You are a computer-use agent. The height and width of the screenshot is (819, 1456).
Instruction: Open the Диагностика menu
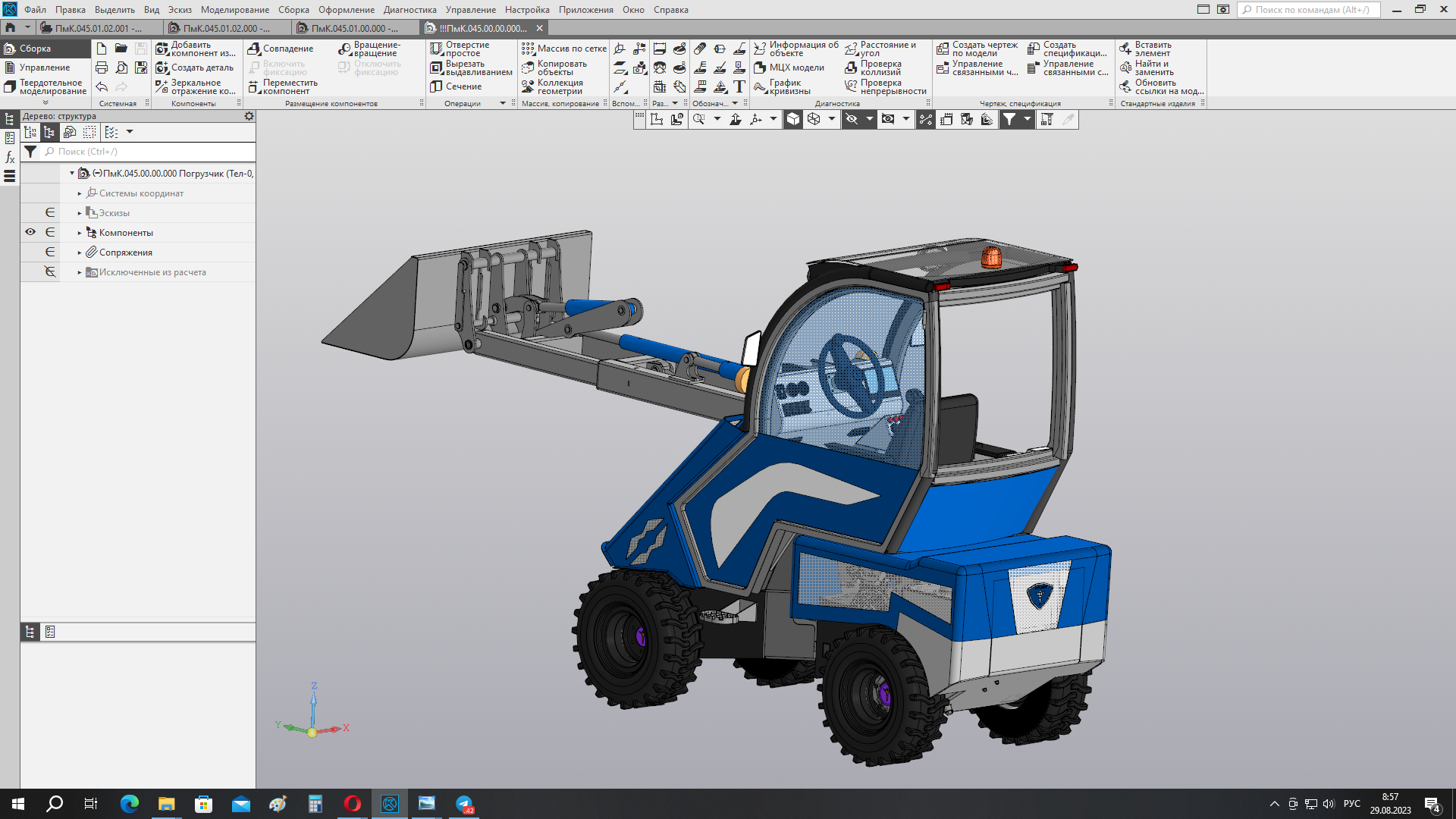pos(409,10)
